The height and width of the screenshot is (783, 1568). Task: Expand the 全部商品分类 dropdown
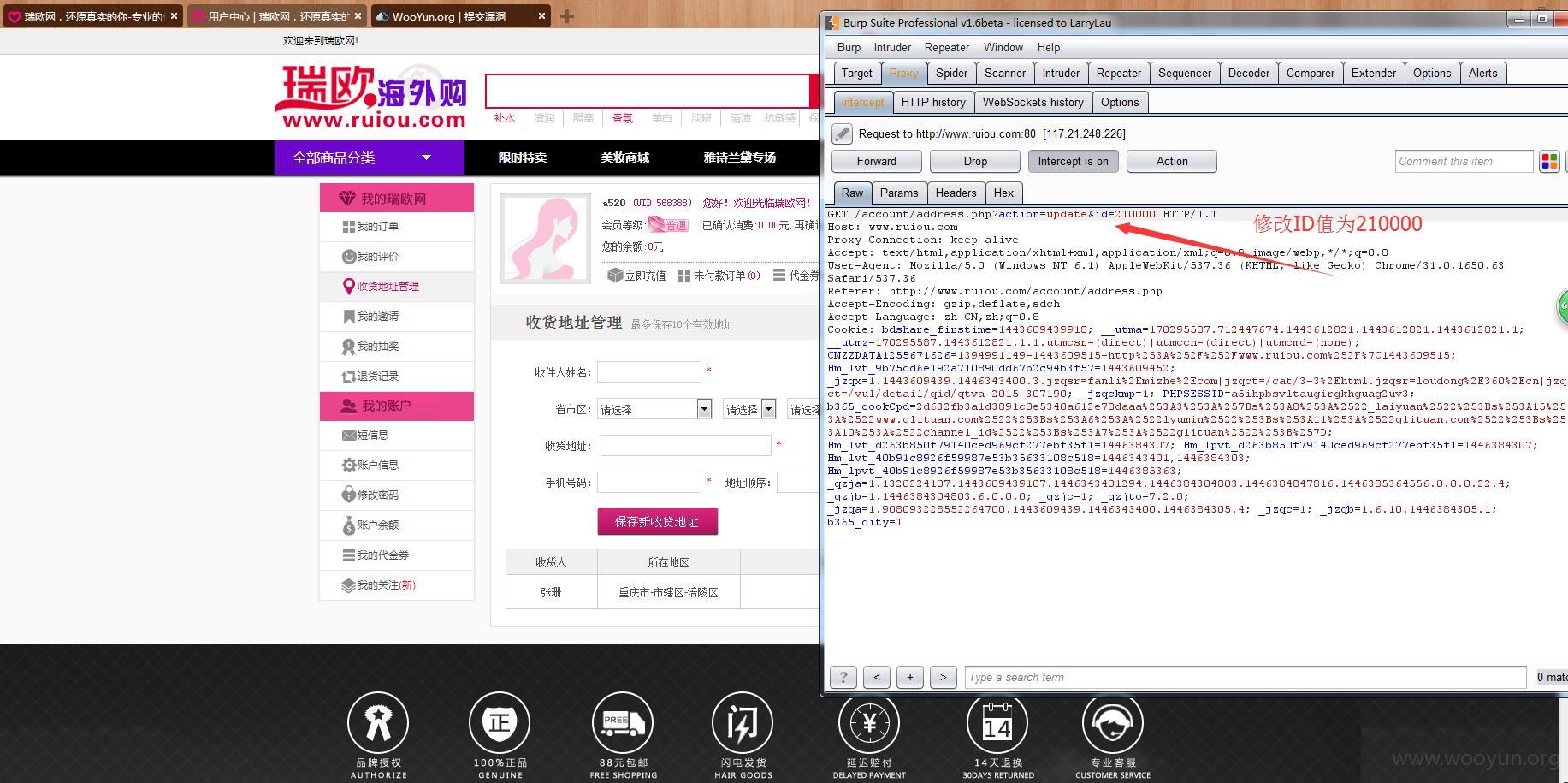coord(369,157)
